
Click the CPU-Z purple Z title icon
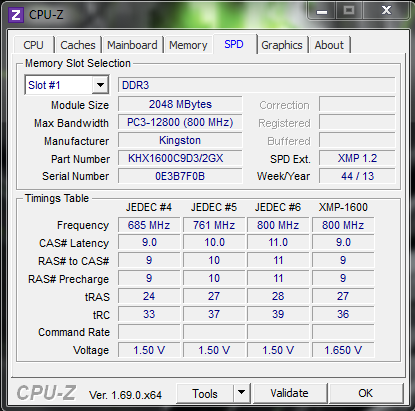[x=16, y=15]
